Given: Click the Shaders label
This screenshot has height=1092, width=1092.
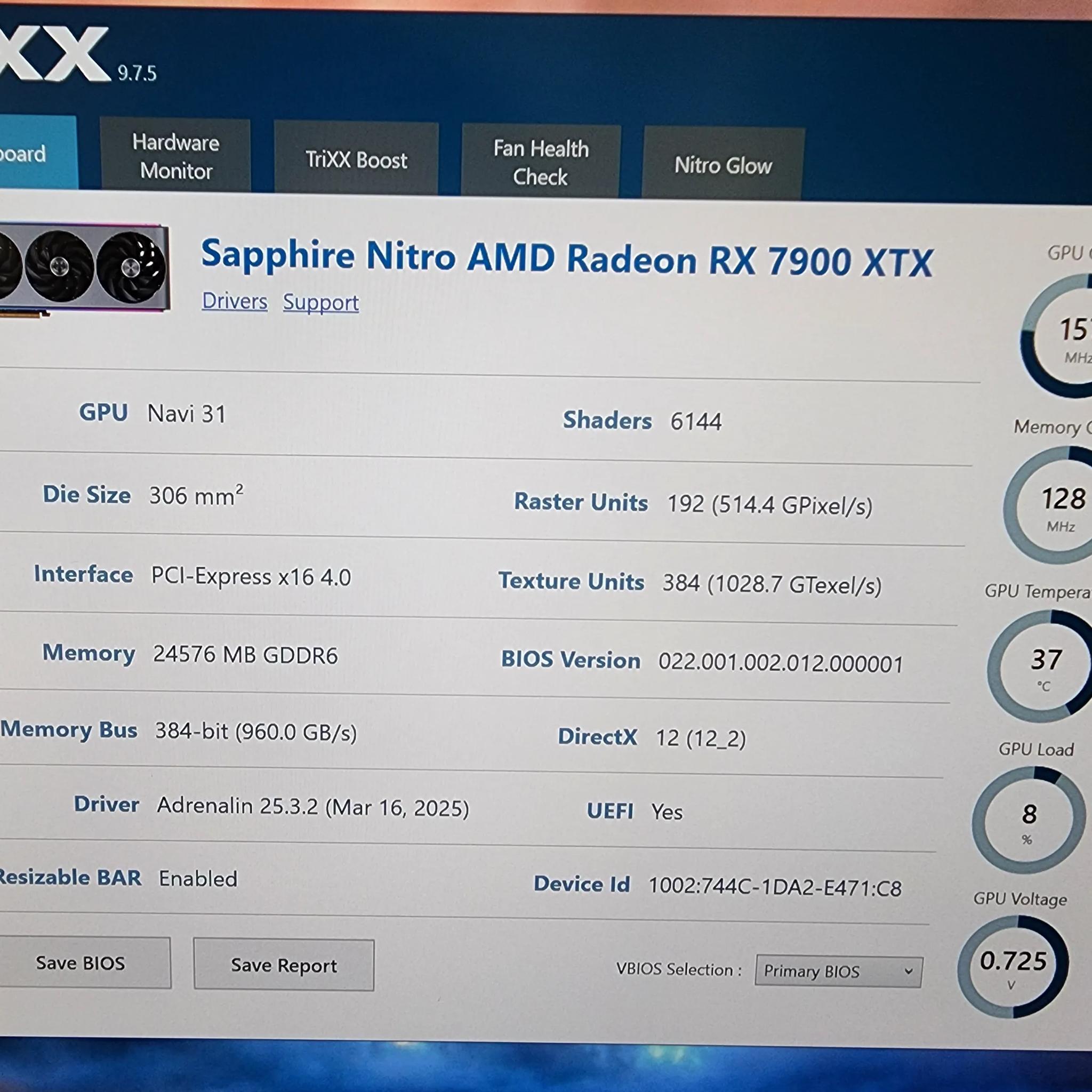Looking at the screenshot, I should [607, 421].
